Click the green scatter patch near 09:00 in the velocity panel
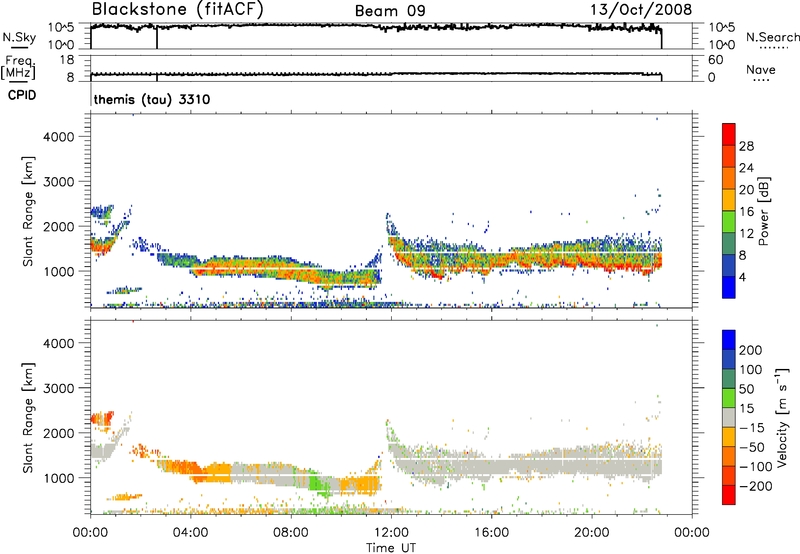This screenshot has width=800, height=554. (x=319, y=483)
